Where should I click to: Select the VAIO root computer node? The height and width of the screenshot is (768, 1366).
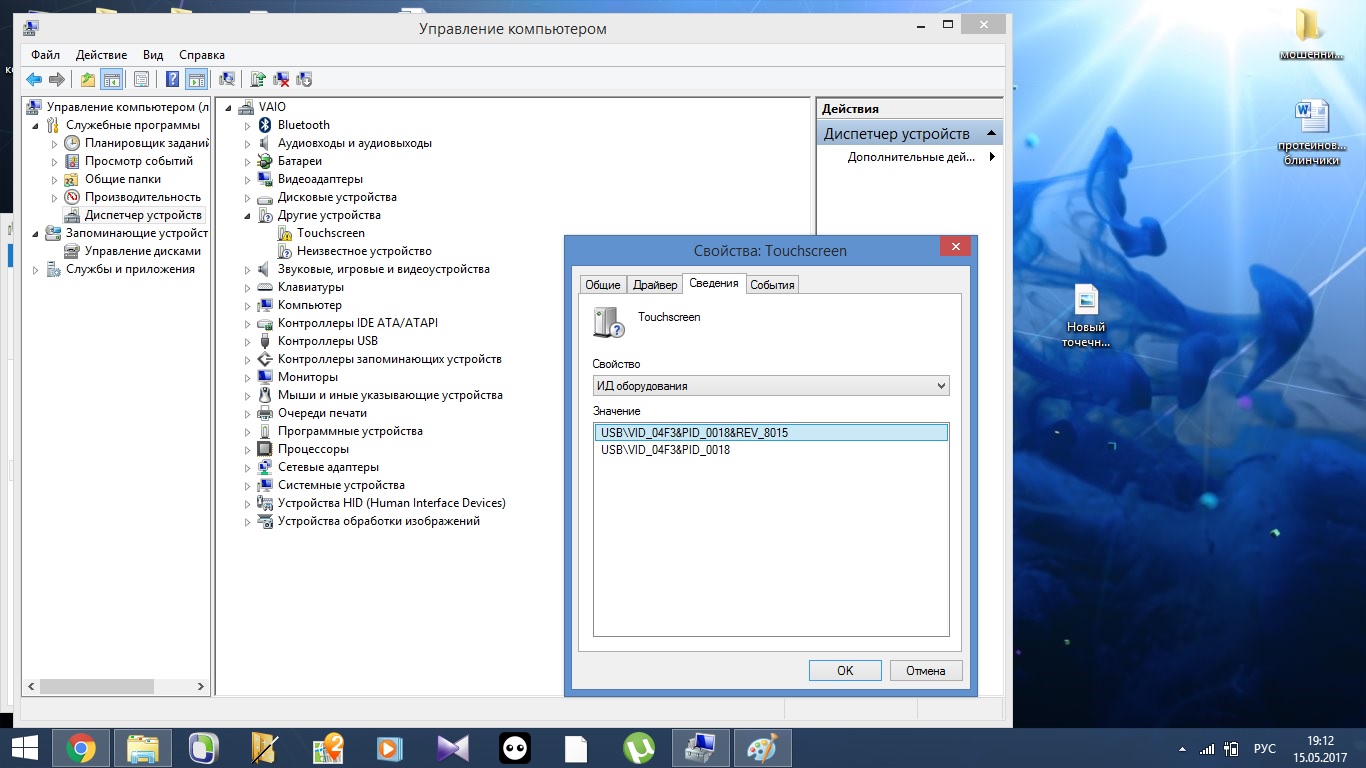(272, 107)
